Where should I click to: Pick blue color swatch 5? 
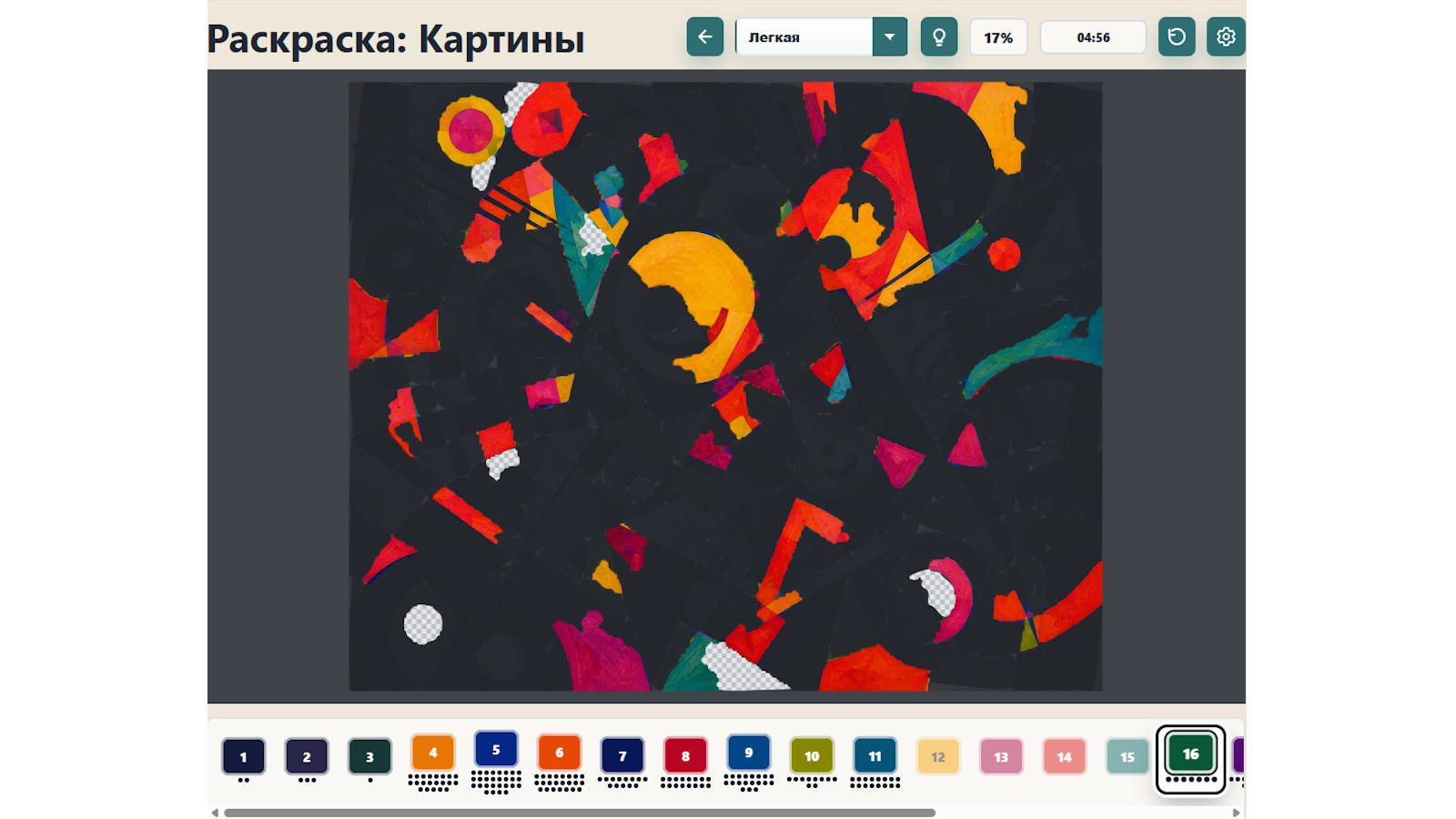[x=496, y=750]
